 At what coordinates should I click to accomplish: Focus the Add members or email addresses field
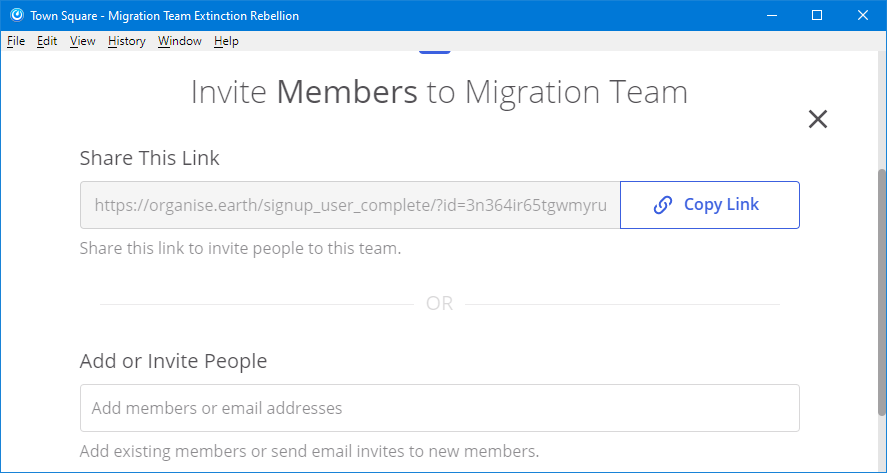tap(440, 408)
